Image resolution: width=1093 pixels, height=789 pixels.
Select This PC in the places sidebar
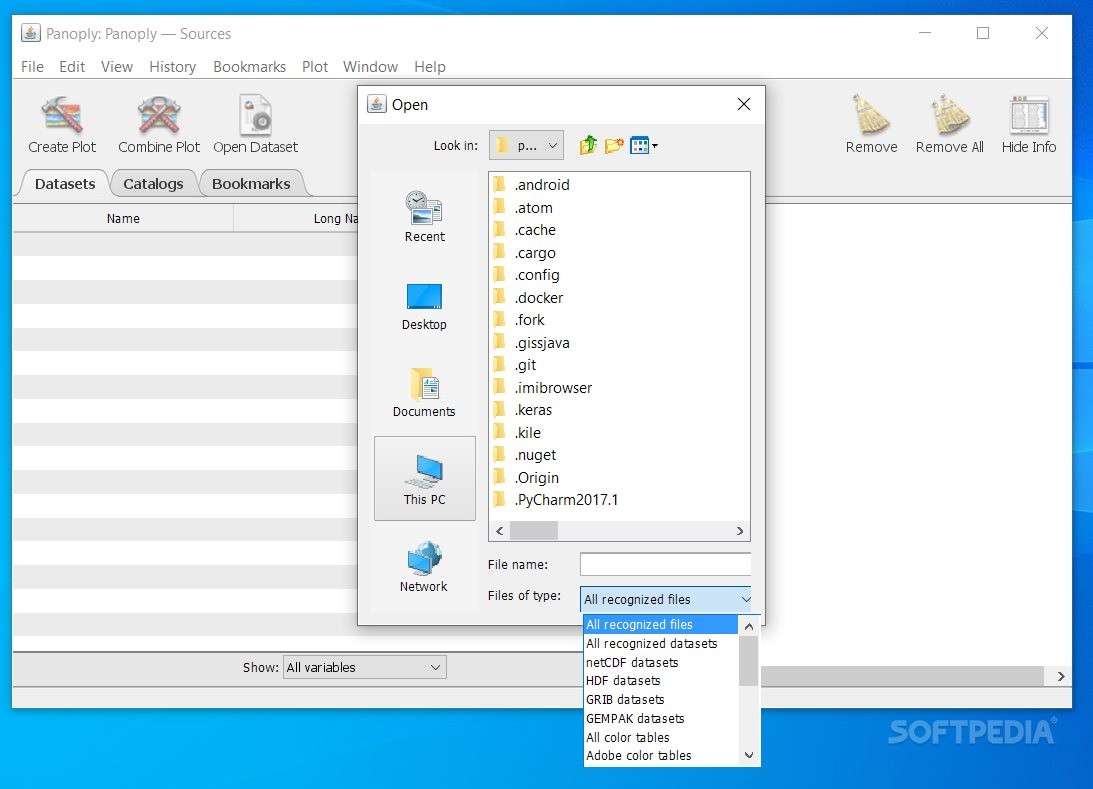425,479
